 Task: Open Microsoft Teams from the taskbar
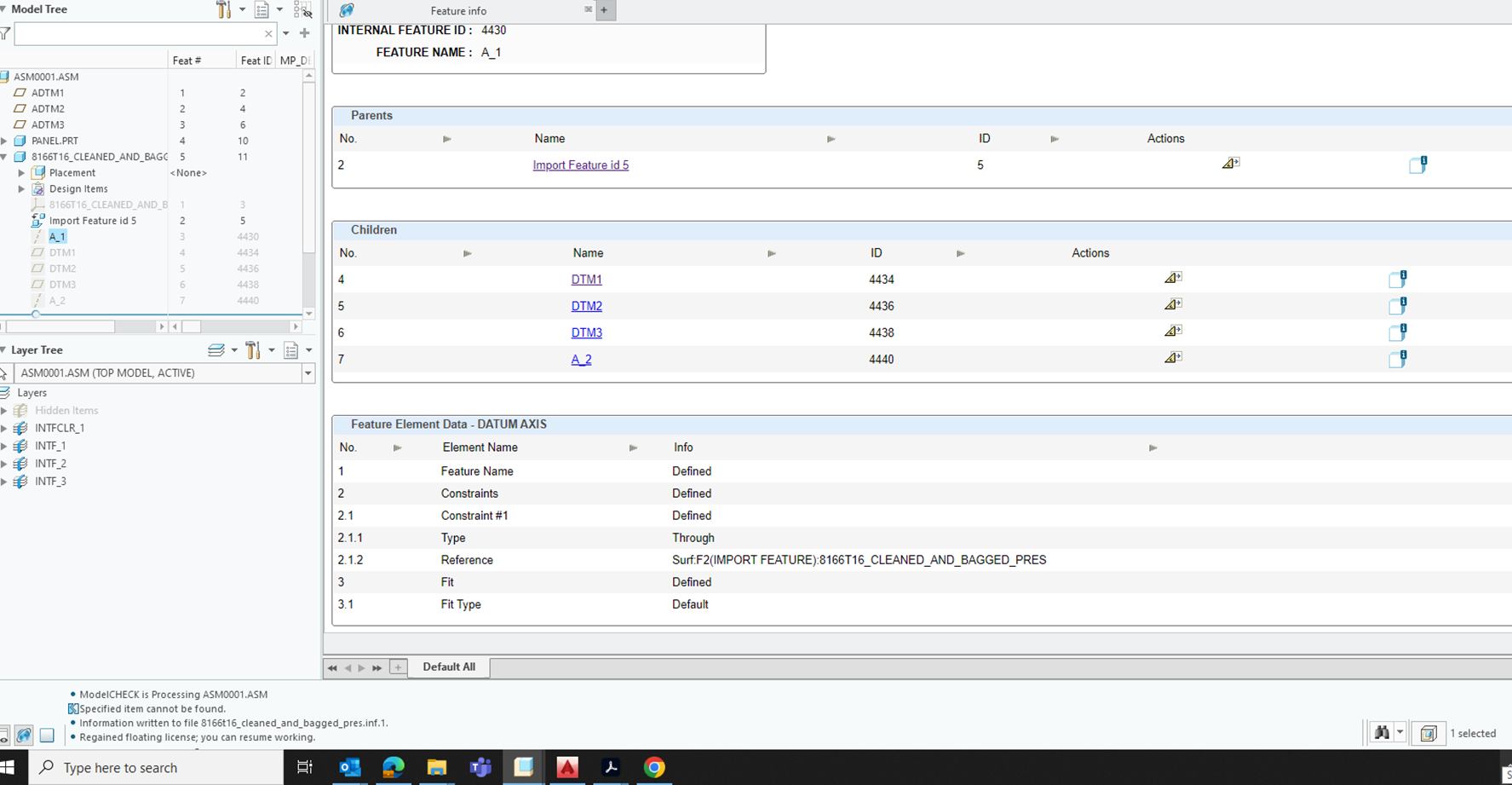480,767
